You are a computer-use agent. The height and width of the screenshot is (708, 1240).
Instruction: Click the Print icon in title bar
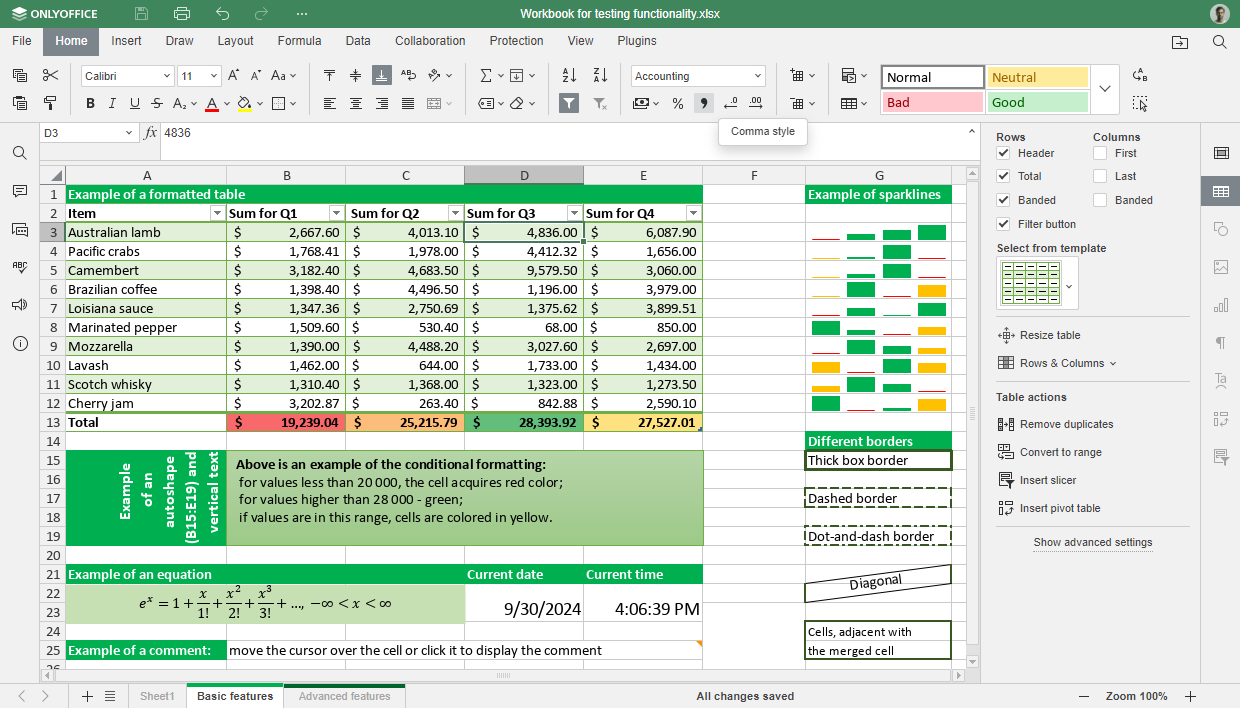pyautogui.click(x=181, y=14)
